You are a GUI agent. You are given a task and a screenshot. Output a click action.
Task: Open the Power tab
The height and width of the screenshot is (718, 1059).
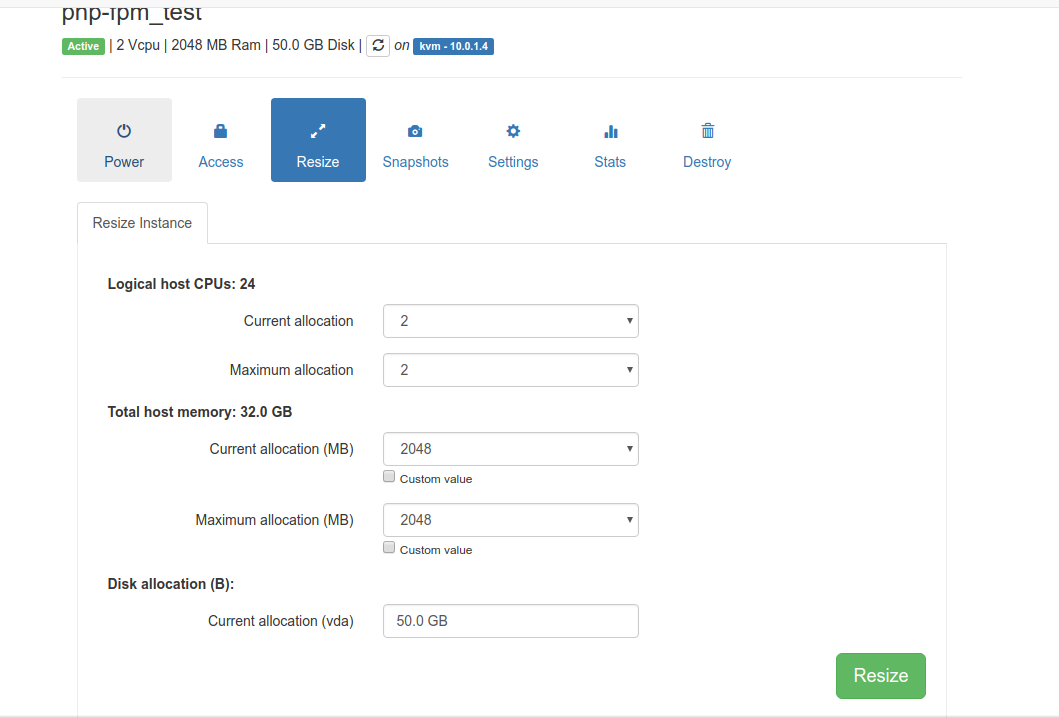(x=124, y=140)
